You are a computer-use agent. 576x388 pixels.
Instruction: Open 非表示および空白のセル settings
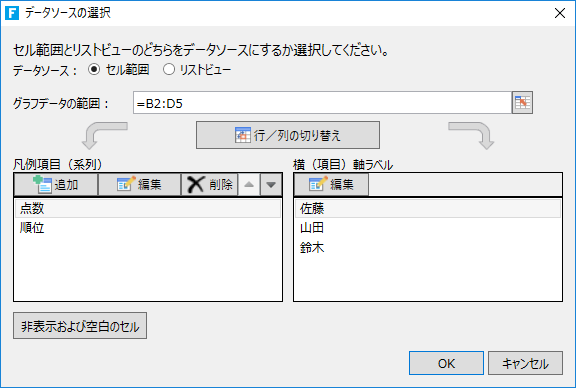tap(80, 326)
